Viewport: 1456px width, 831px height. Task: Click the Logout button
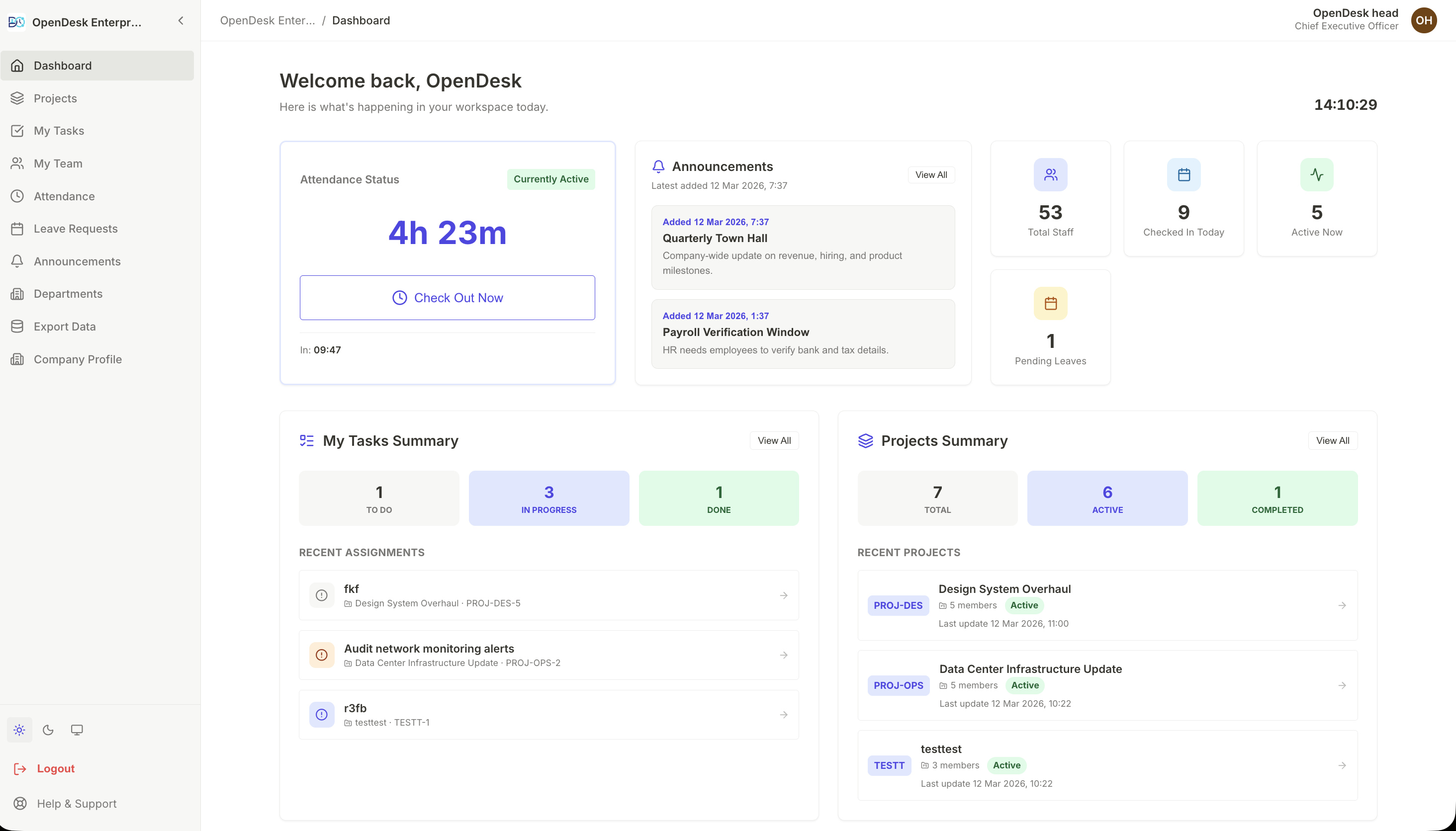[x=45, y=769]
